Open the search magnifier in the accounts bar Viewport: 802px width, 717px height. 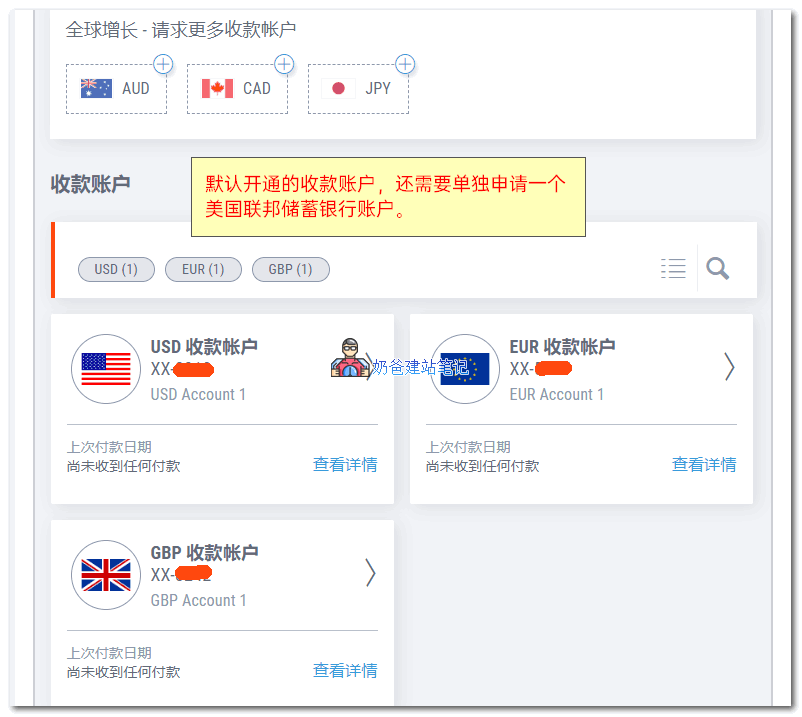[717, 268]
